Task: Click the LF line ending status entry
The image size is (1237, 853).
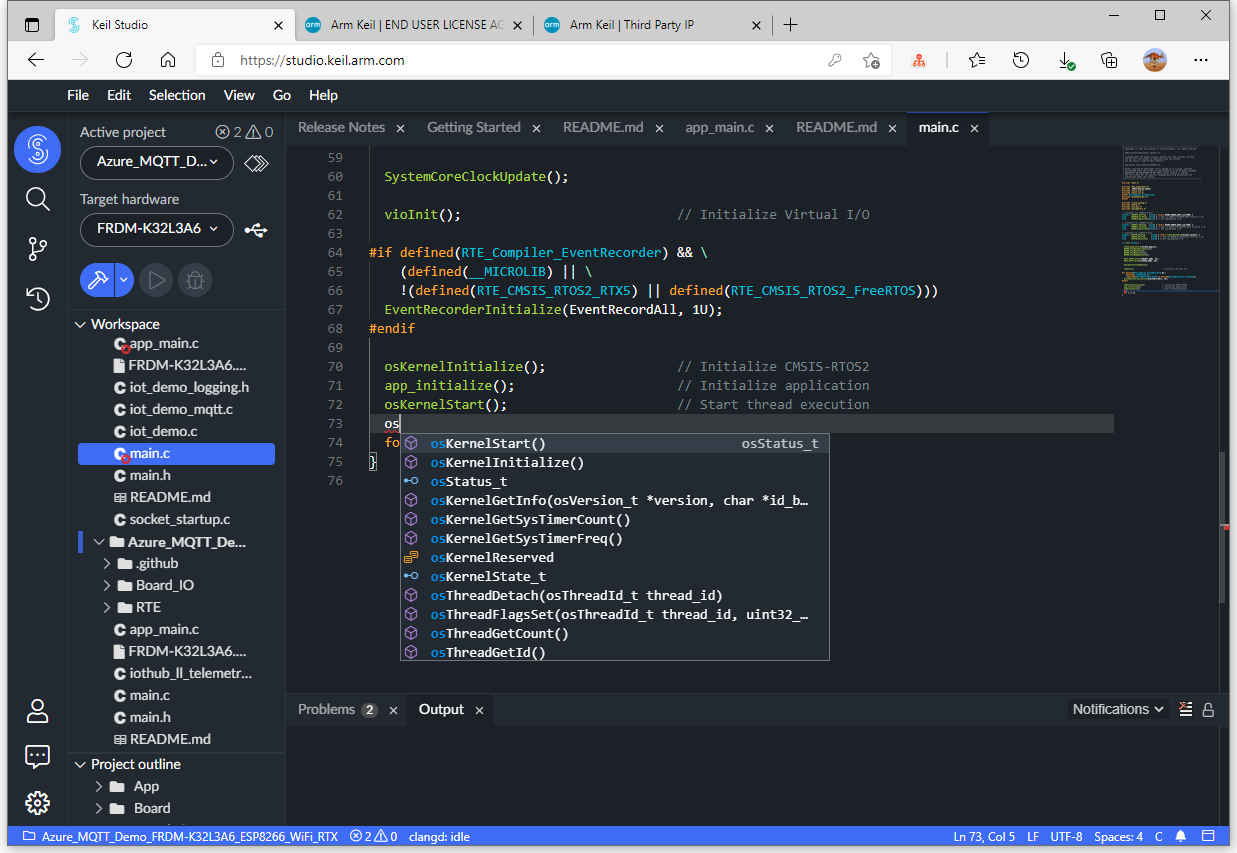Action: click(1033, 836)
